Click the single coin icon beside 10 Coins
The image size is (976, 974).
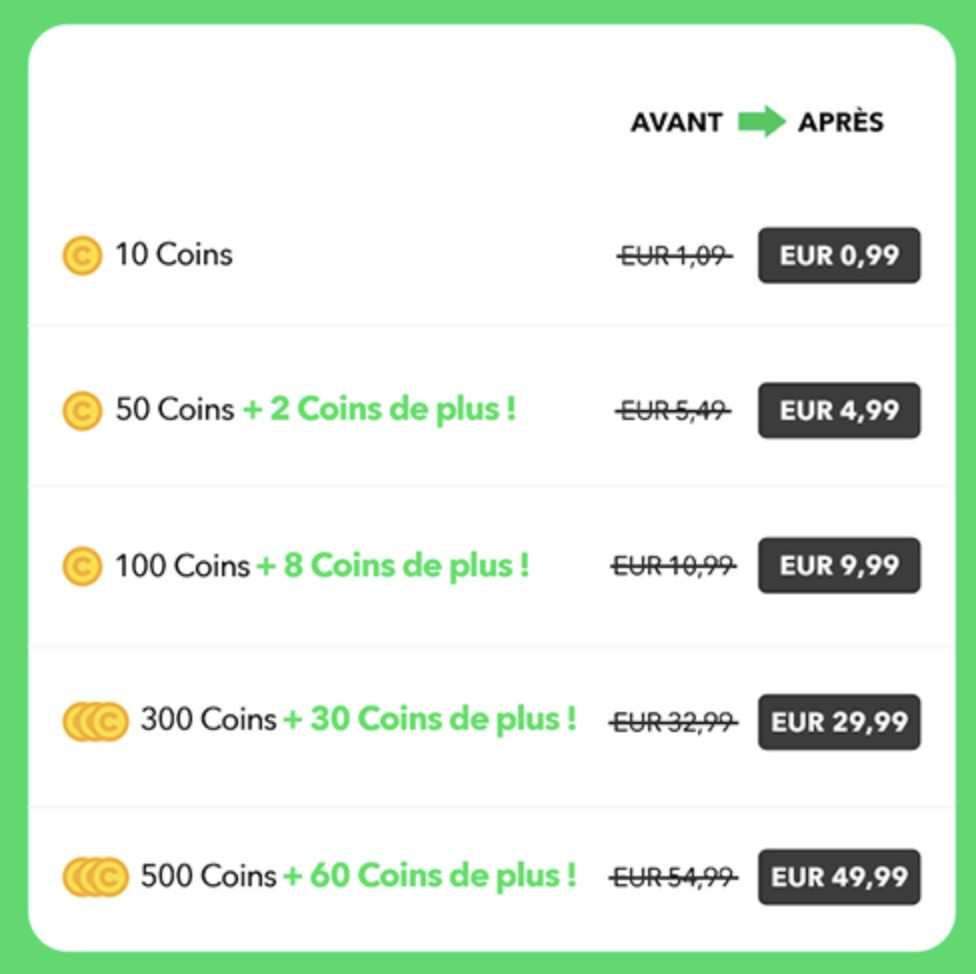pyautogui.click(x=81, y=255)
